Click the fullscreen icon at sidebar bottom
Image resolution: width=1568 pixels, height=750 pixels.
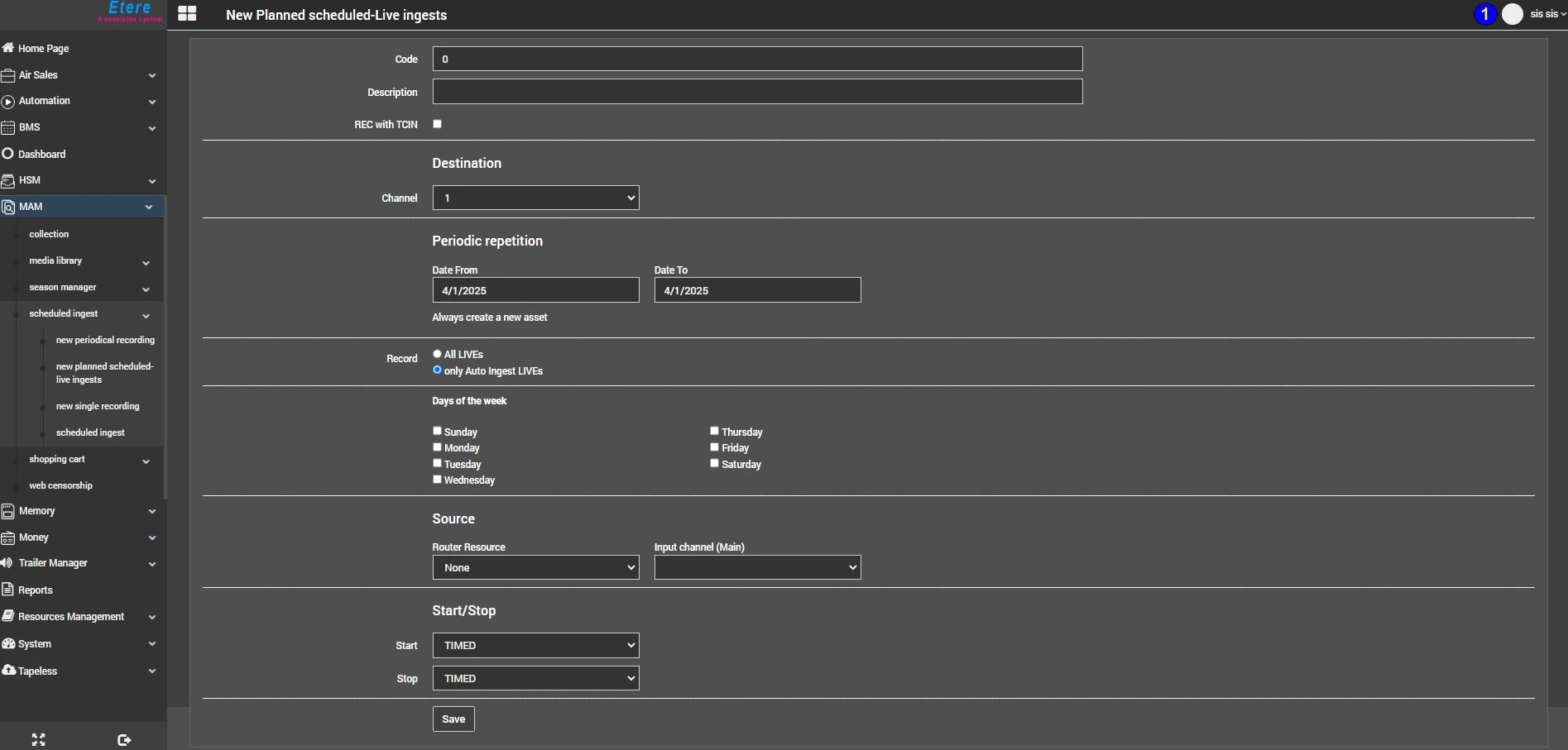point(38,739)
